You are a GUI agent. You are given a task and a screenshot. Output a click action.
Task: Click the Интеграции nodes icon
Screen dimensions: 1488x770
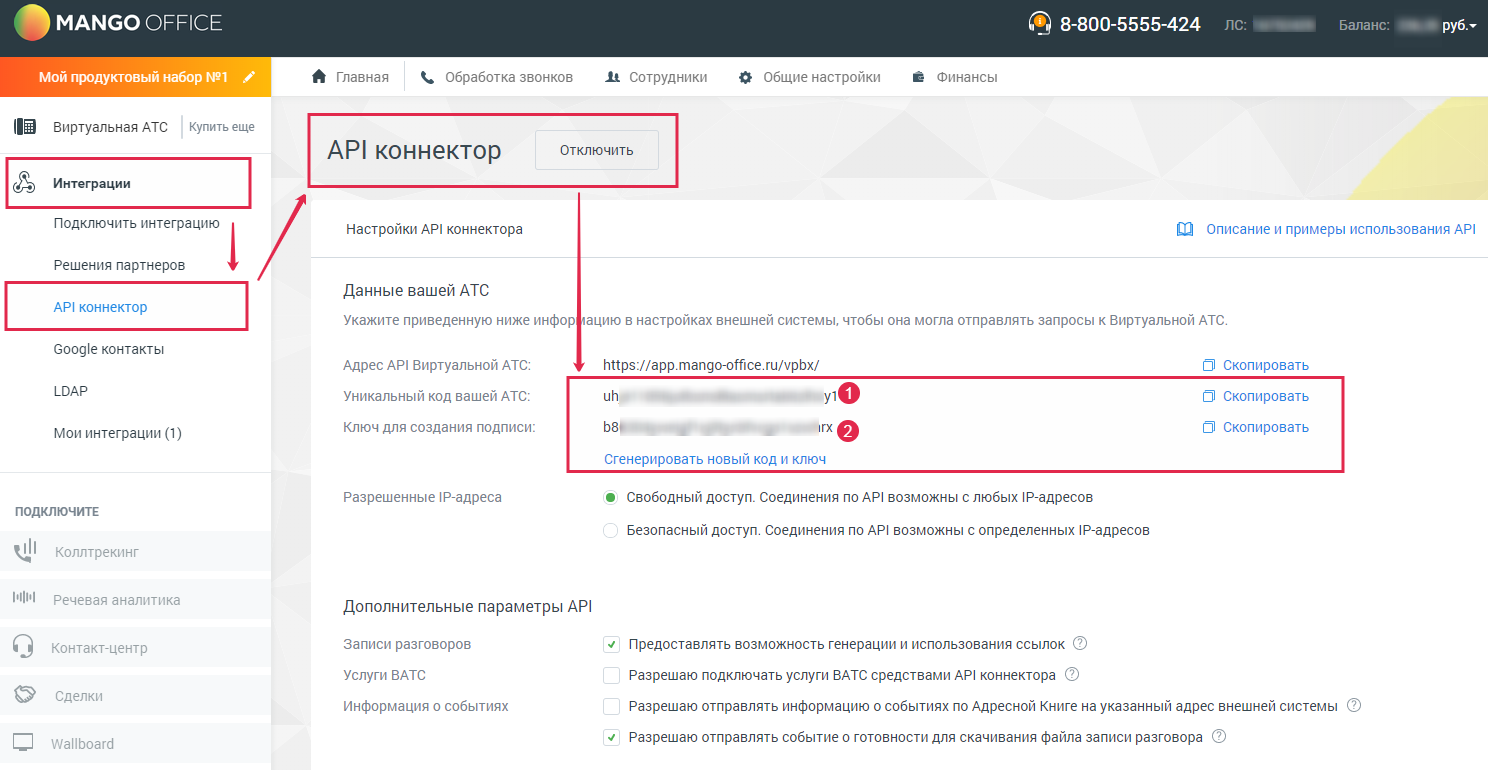point(25,183)
